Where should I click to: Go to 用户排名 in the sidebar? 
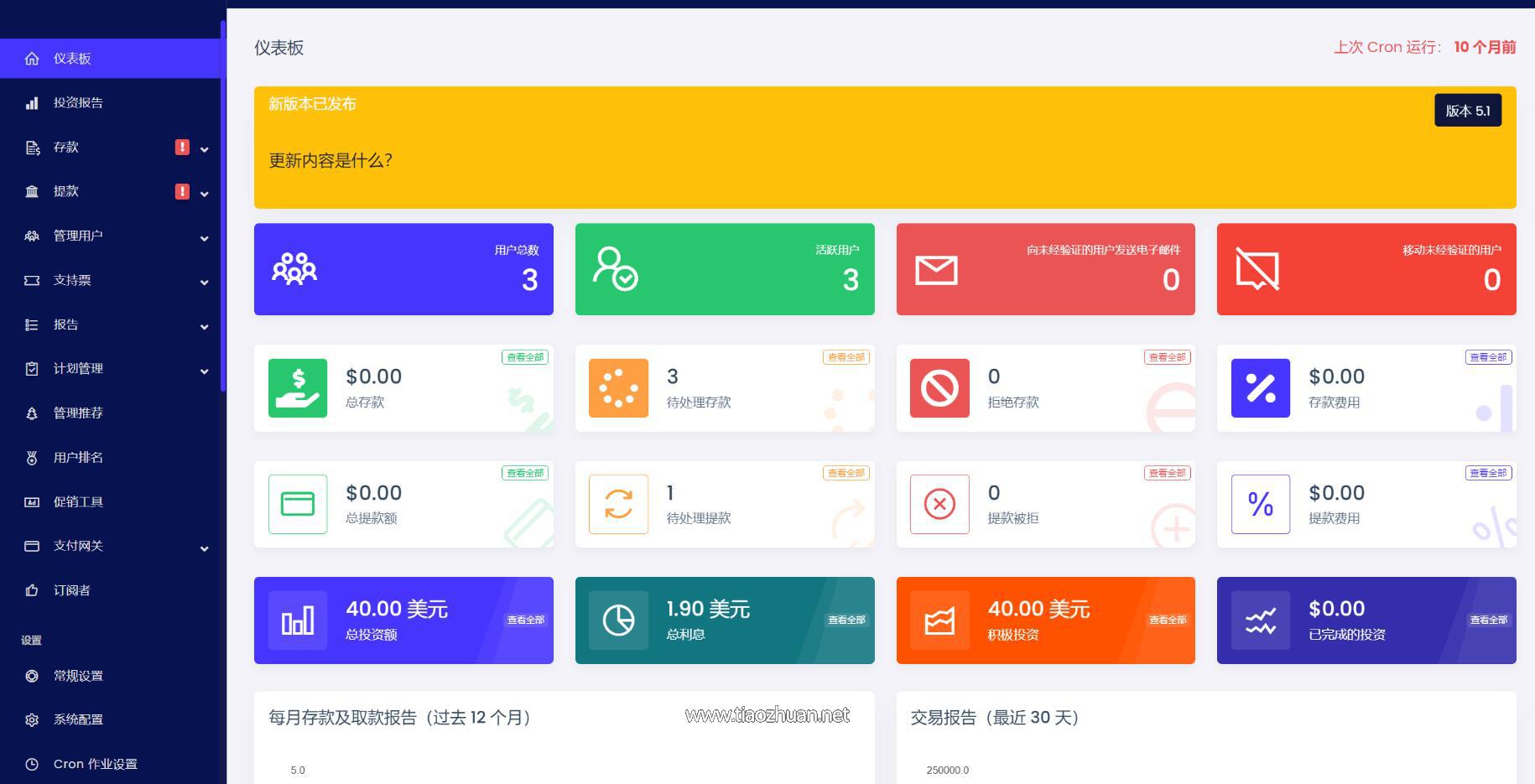coord(78,458)
